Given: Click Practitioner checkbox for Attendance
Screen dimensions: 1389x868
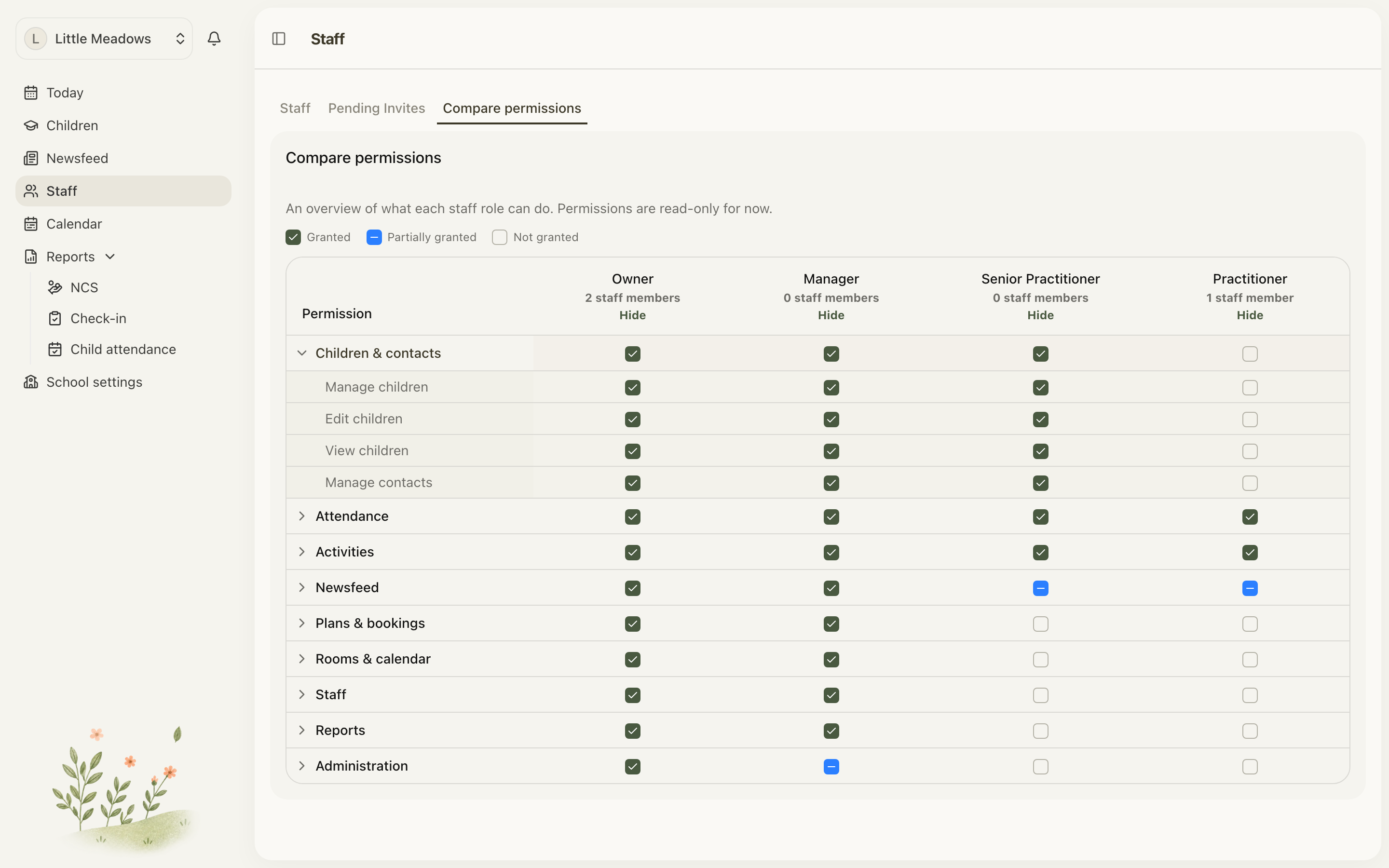Looking at the screenshot, I should 1250,516.
